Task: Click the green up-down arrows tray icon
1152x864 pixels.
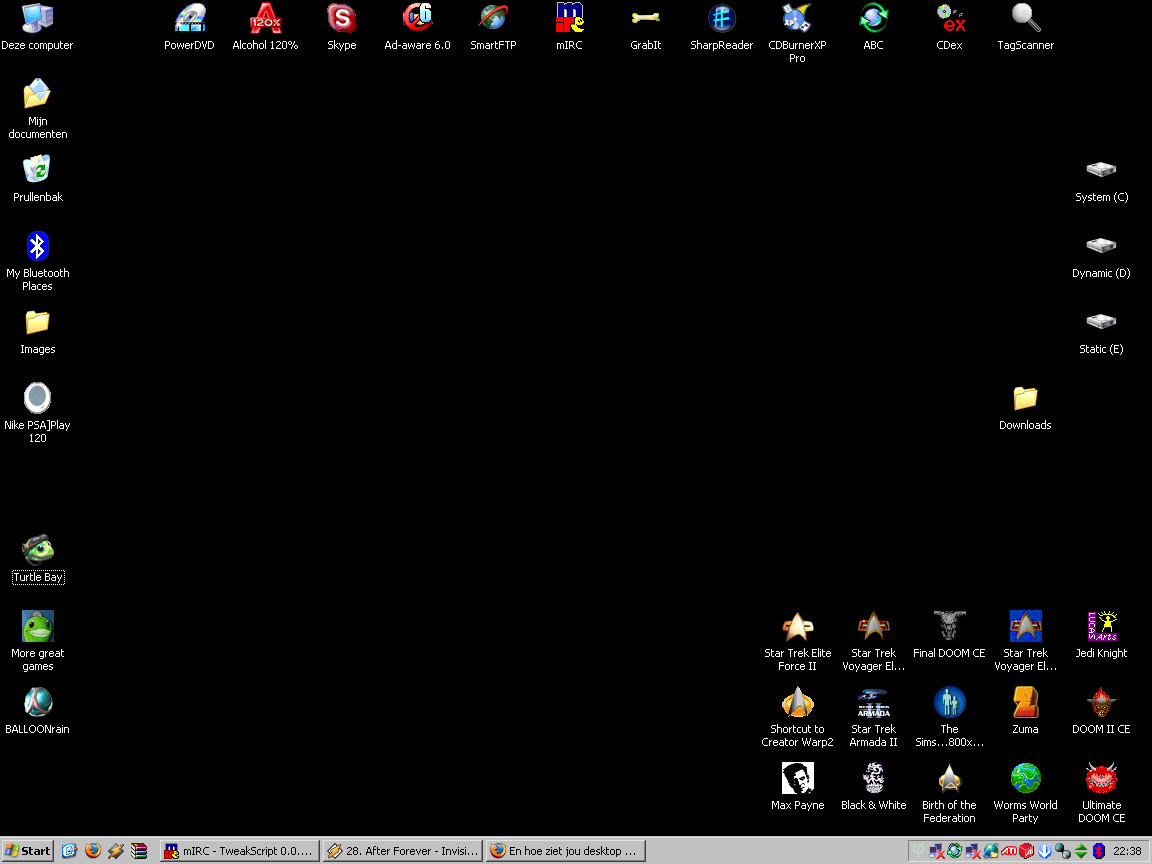Action: pyautogui.click(x=1081, y=851)
